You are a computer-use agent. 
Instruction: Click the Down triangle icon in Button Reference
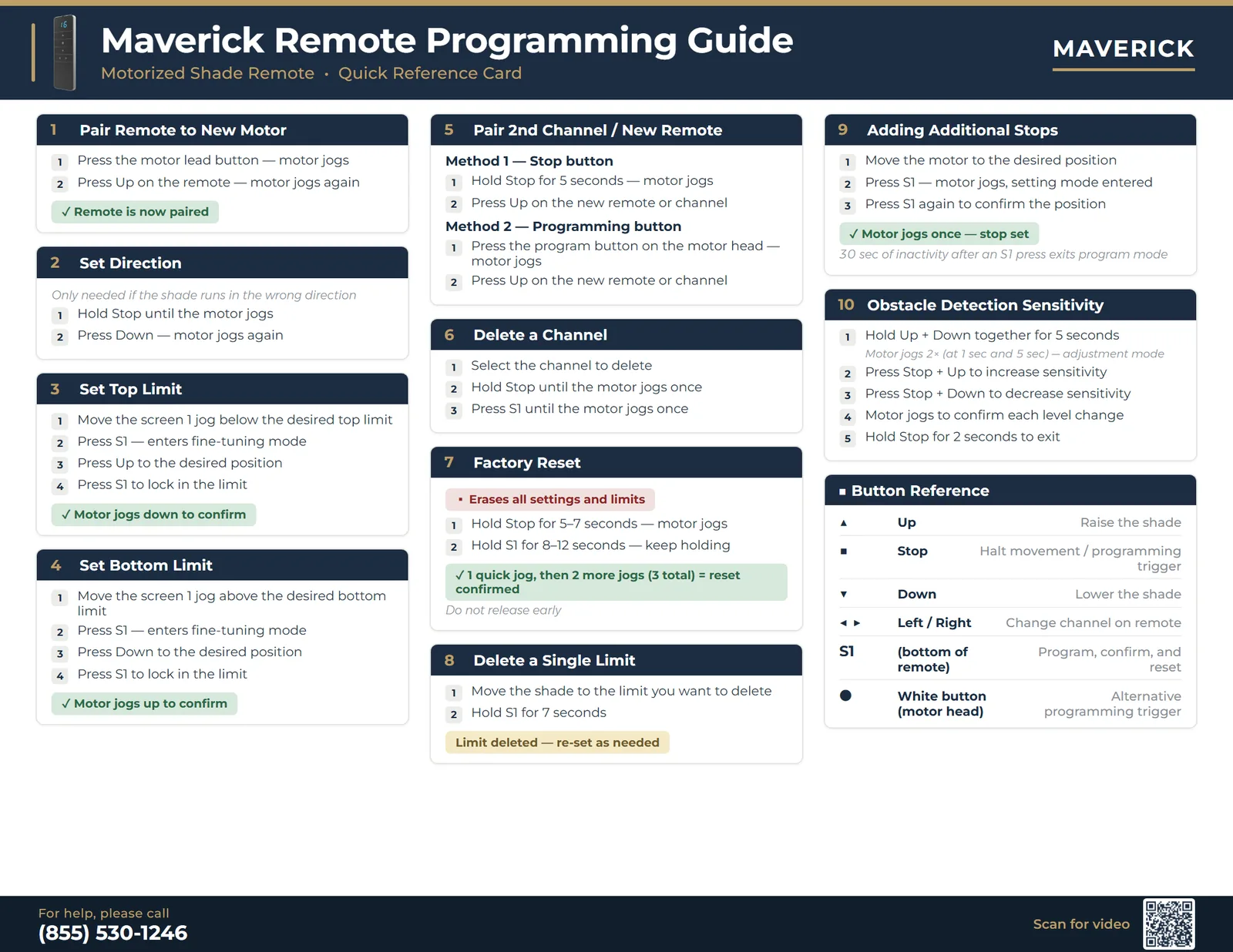click(x=844, y=595)
